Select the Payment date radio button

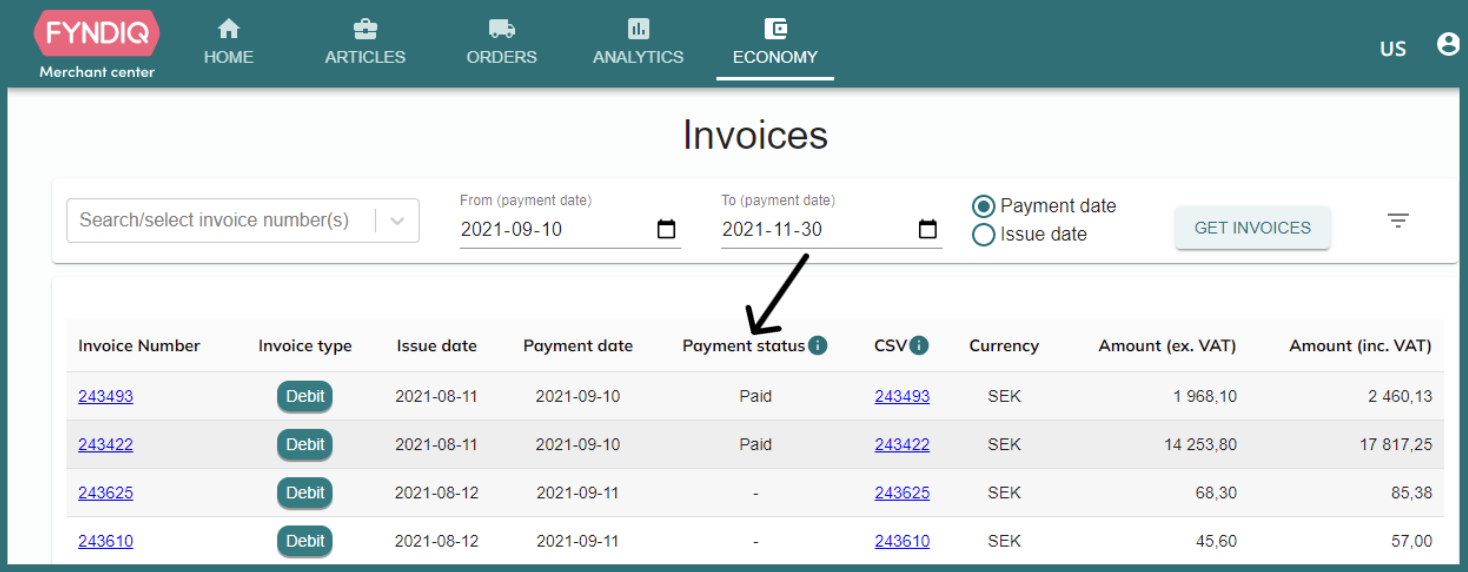pos(984,206)
